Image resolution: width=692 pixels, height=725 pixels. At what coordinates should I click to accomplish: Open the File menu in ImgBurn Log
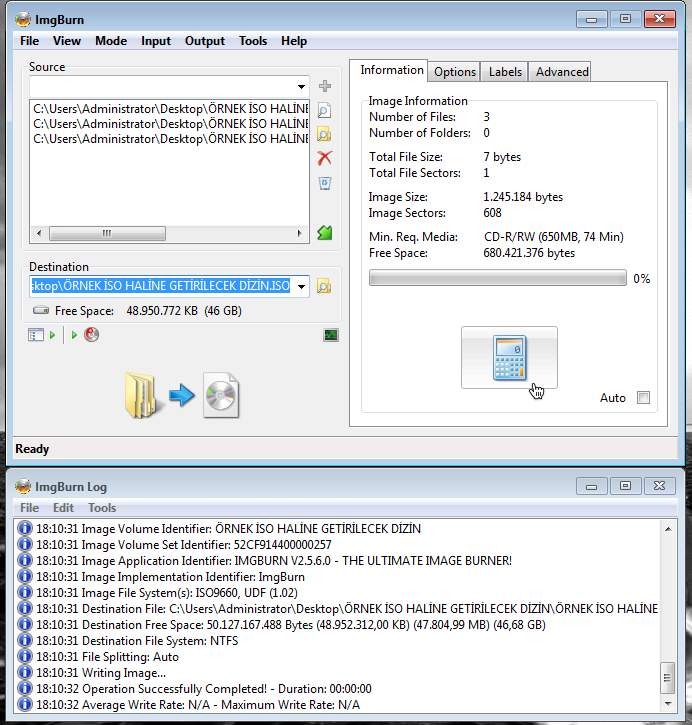(30, 508)
